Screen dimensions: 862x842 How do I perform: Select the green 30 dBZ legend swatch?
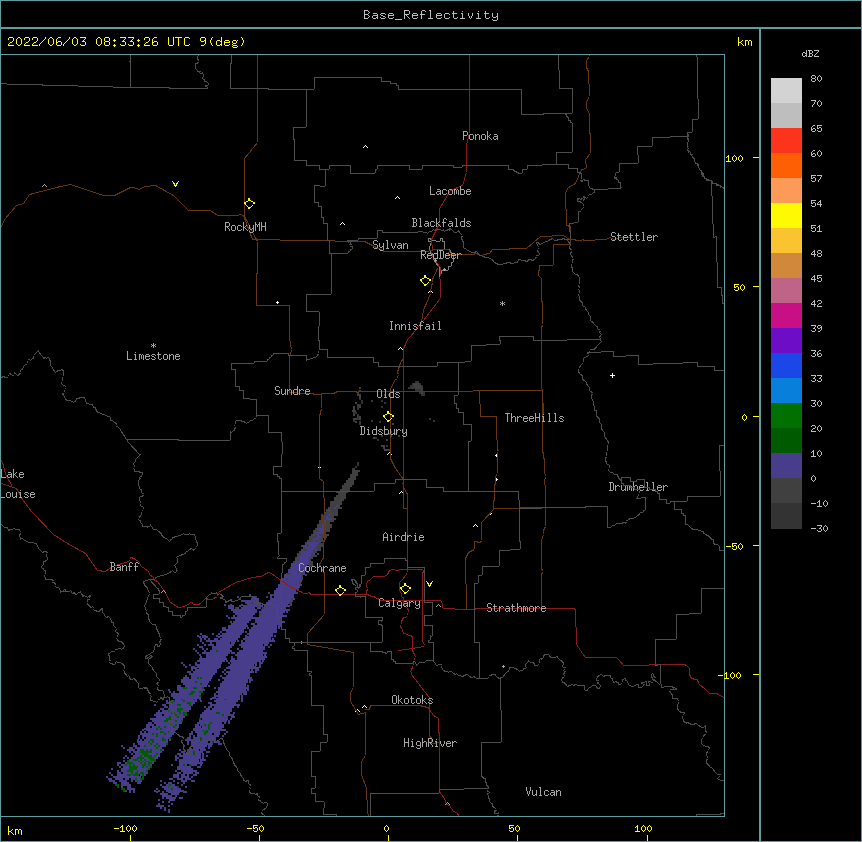(786, 416)
